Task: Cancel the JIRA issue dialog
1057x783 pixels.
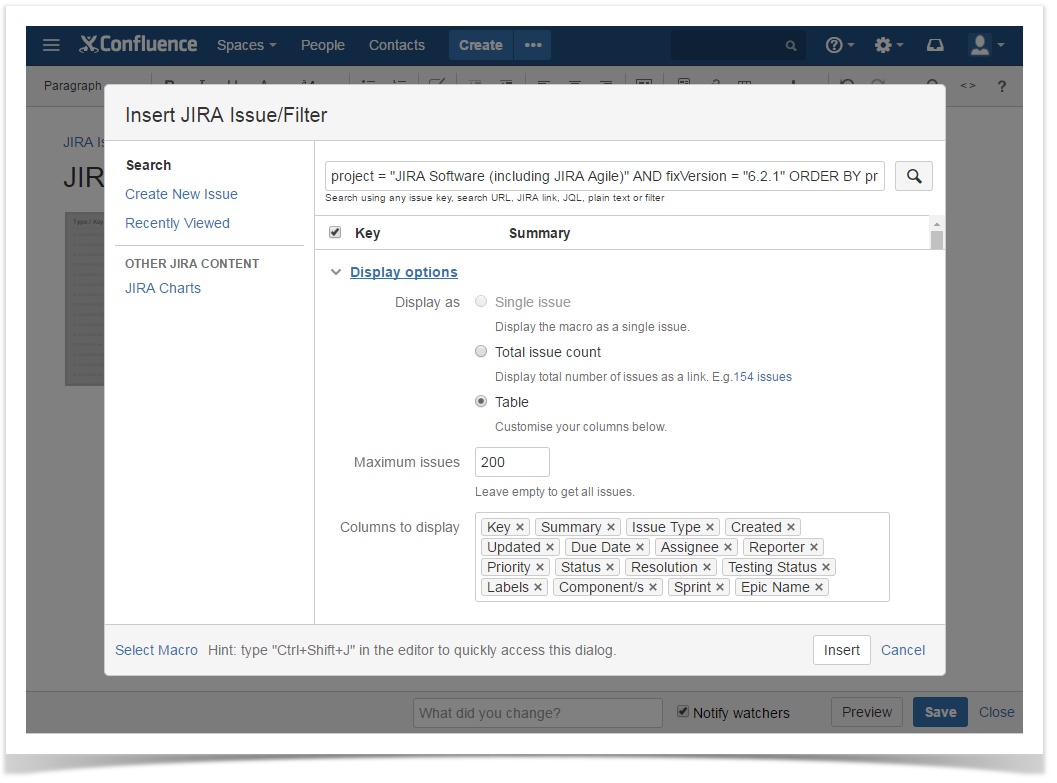Action: point(903,650)
